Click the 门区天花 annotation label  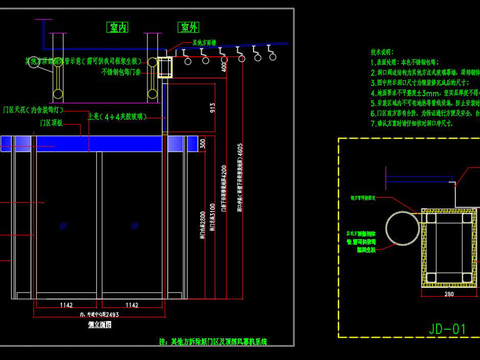33,110
